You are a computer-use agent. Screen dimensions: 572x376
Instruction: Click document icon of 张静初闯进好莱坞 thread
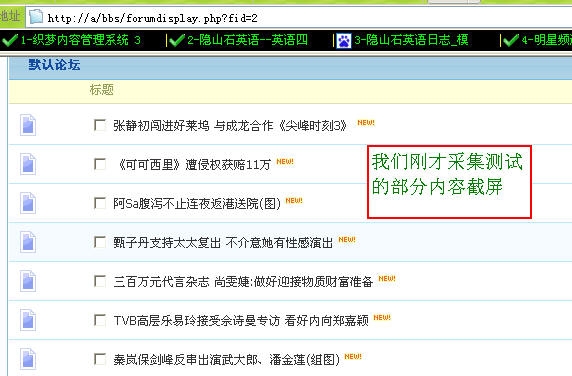[x=28, y=125]
